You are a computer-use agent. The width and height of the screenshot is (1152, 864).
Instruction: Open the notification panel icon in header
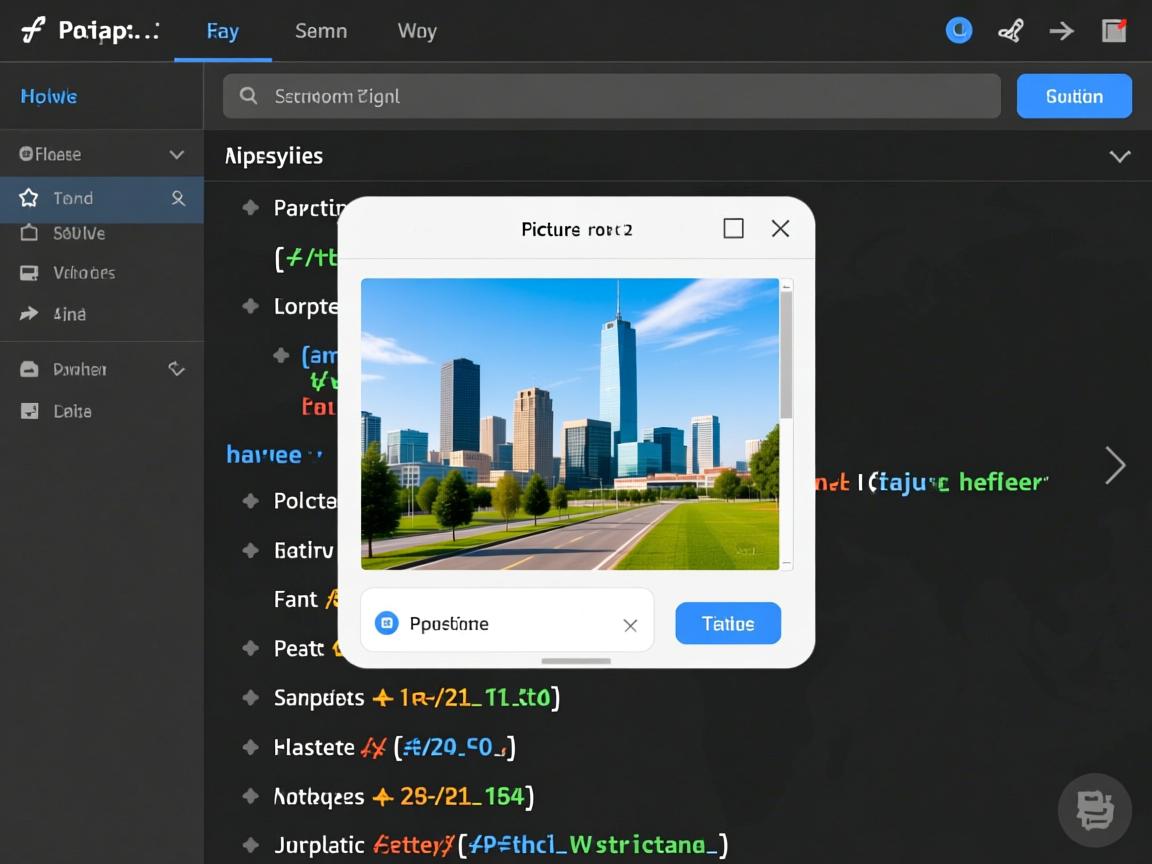(x=1114, y=31)
